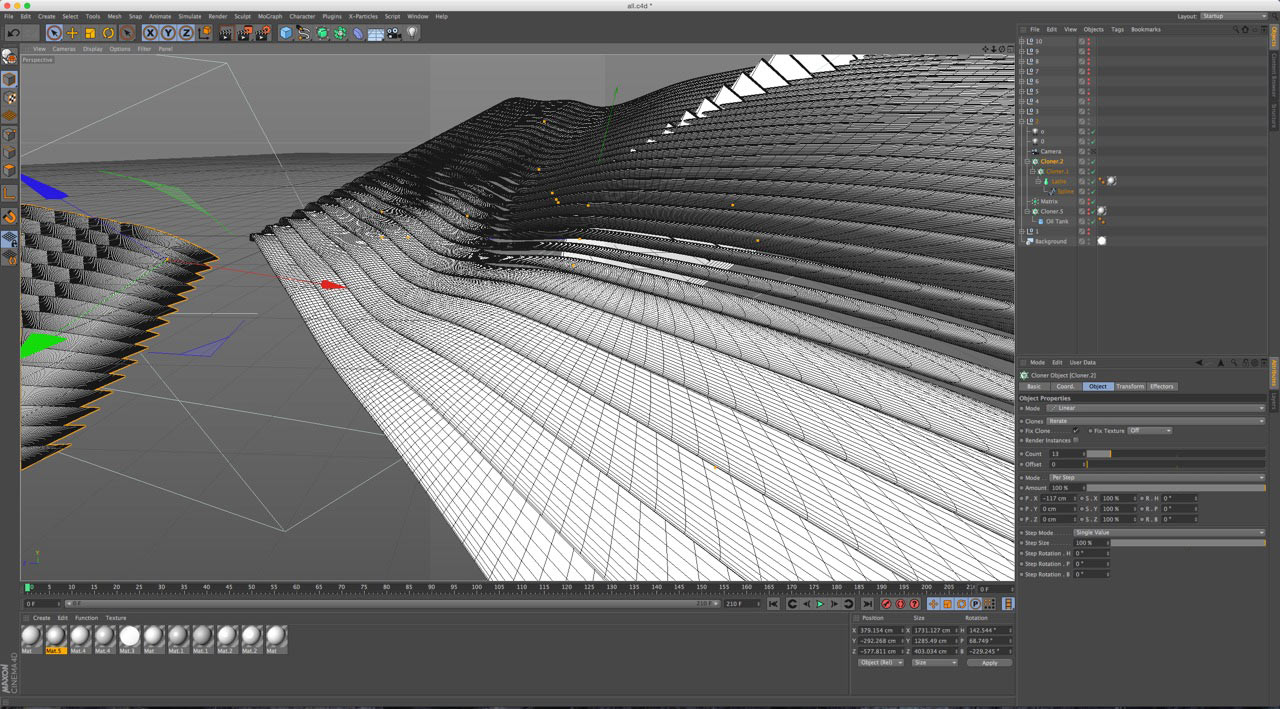Switch to the Effectors tab
This screenshot has width=1280, height=709.
coord(1161,386)
